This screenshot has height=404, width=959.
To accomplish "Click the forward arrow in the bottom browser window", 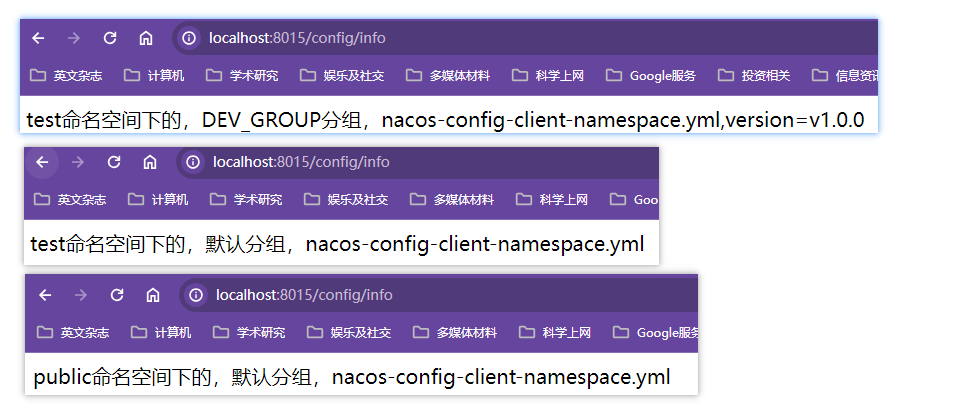I will [x=81, y=295].
